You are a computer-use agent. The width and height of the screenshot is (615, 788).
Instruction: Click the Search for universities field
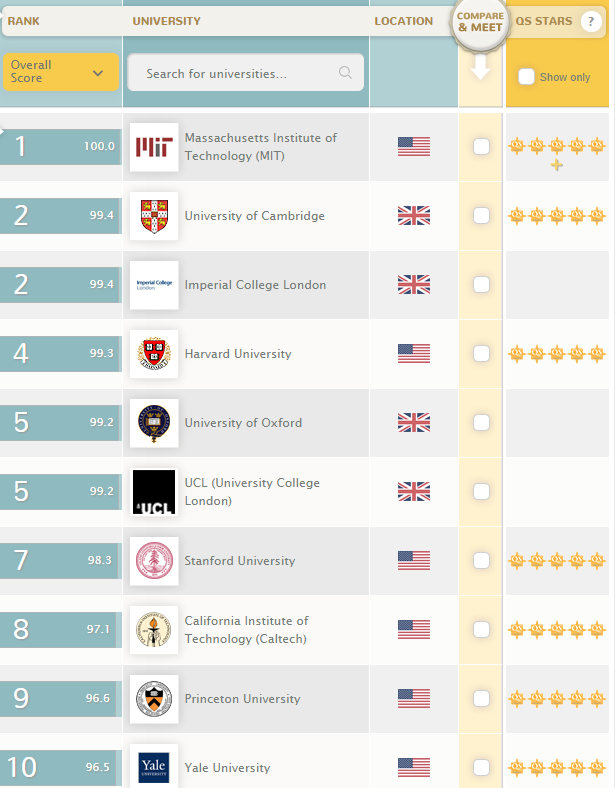click(246, 72)
